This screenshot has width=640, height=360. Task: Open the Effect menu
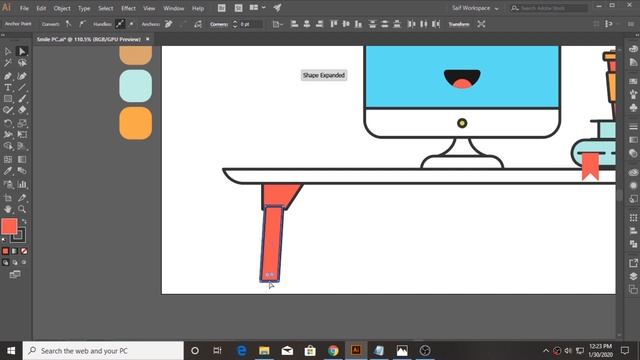(x=128, y=8)
